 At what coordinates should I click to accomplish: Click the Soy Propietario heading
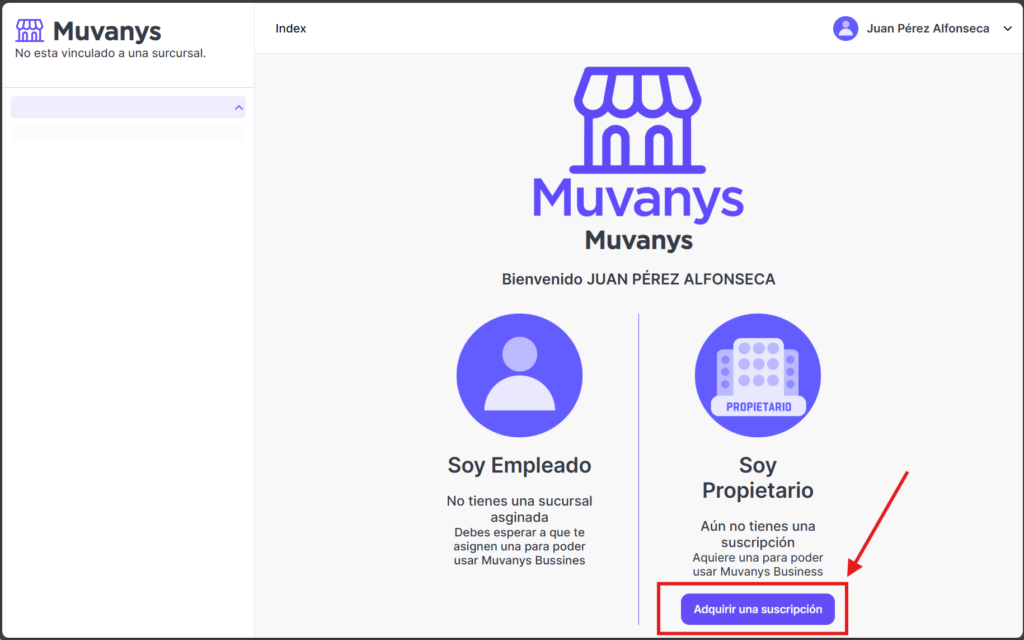[x=757, y=478]
